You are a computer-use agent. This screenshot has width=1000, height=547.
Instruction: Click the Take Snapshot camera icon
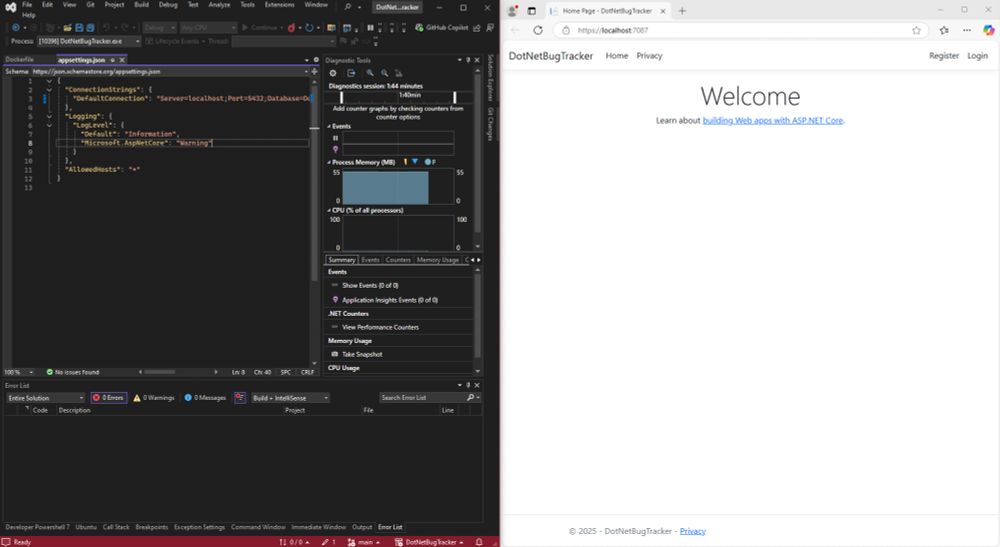click(x=335, y=354)
